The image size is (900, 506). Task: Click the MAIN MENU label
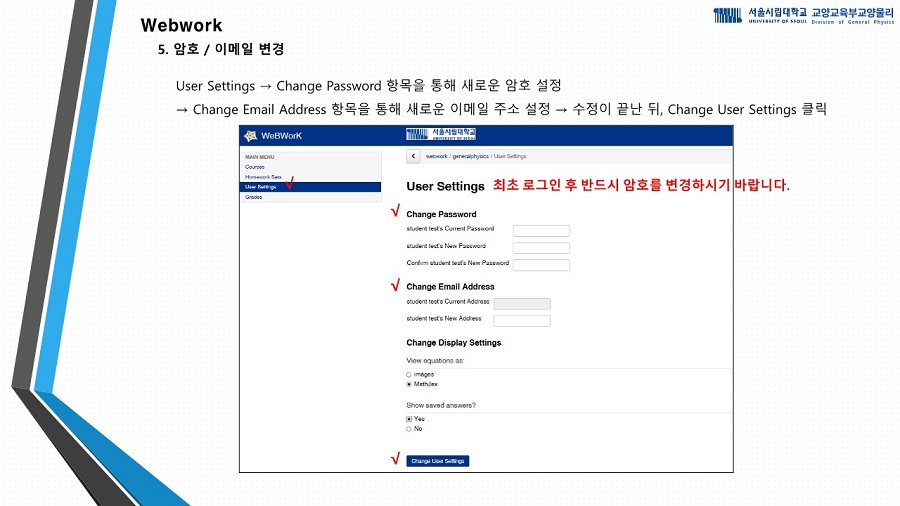[259, 157]
